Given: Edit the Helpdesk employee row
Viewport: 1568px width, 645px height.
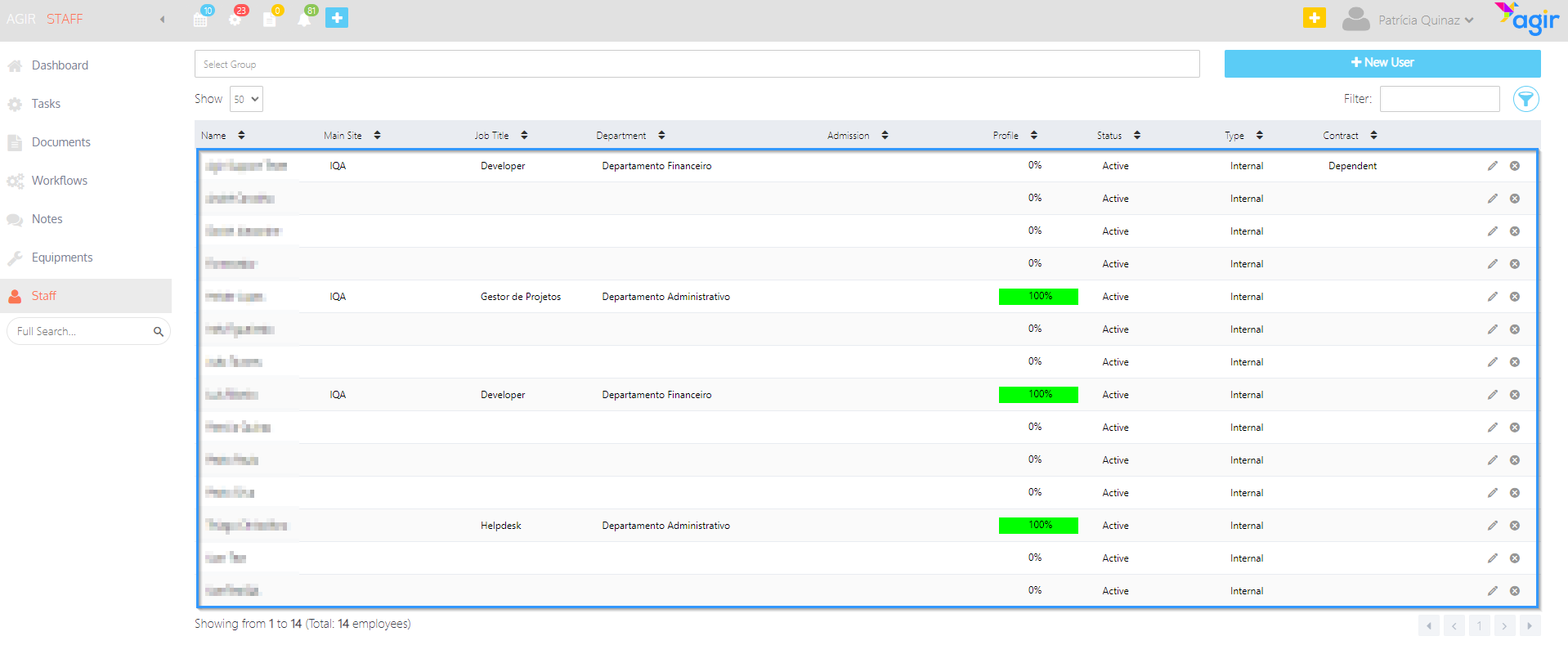Looking at the screenshot, I should pos(1492,526).
